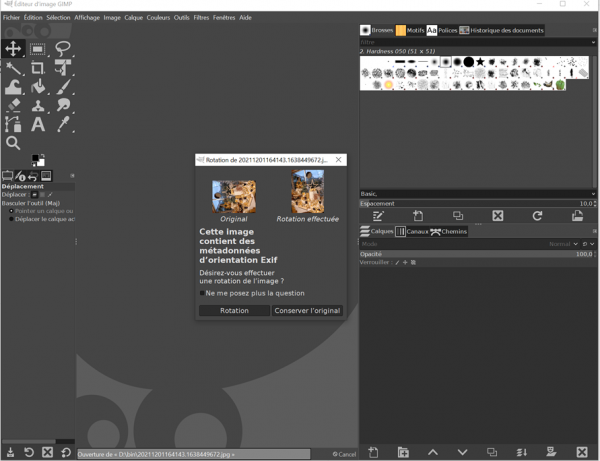Open the Couleurs menu
Viewport: 600px width, 461px height.
pos(158,18)
